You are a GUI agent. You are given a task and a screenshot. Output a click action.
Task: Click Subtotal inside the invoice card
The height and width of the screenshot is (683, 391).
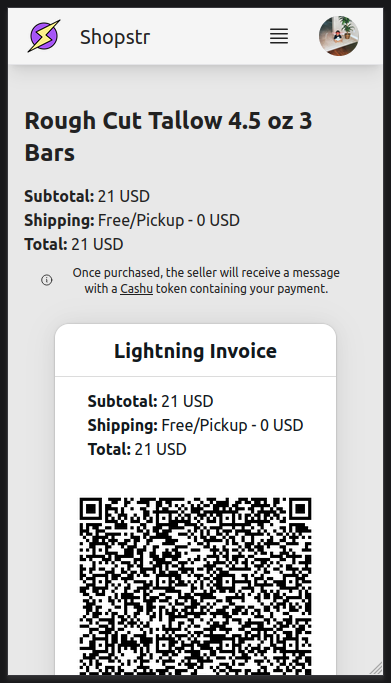pos(151,401)
